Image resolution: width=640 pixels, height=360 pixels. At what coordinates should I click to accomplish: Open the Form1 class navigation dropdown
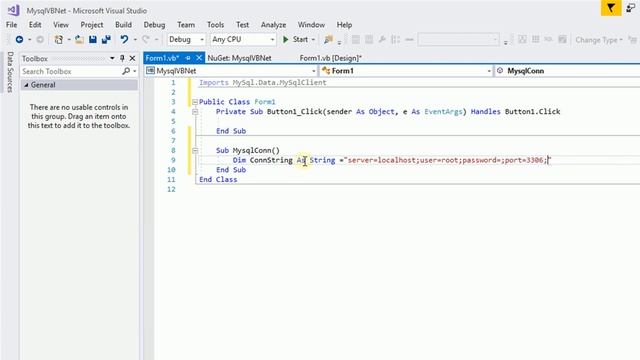click(x=407, y=71)
